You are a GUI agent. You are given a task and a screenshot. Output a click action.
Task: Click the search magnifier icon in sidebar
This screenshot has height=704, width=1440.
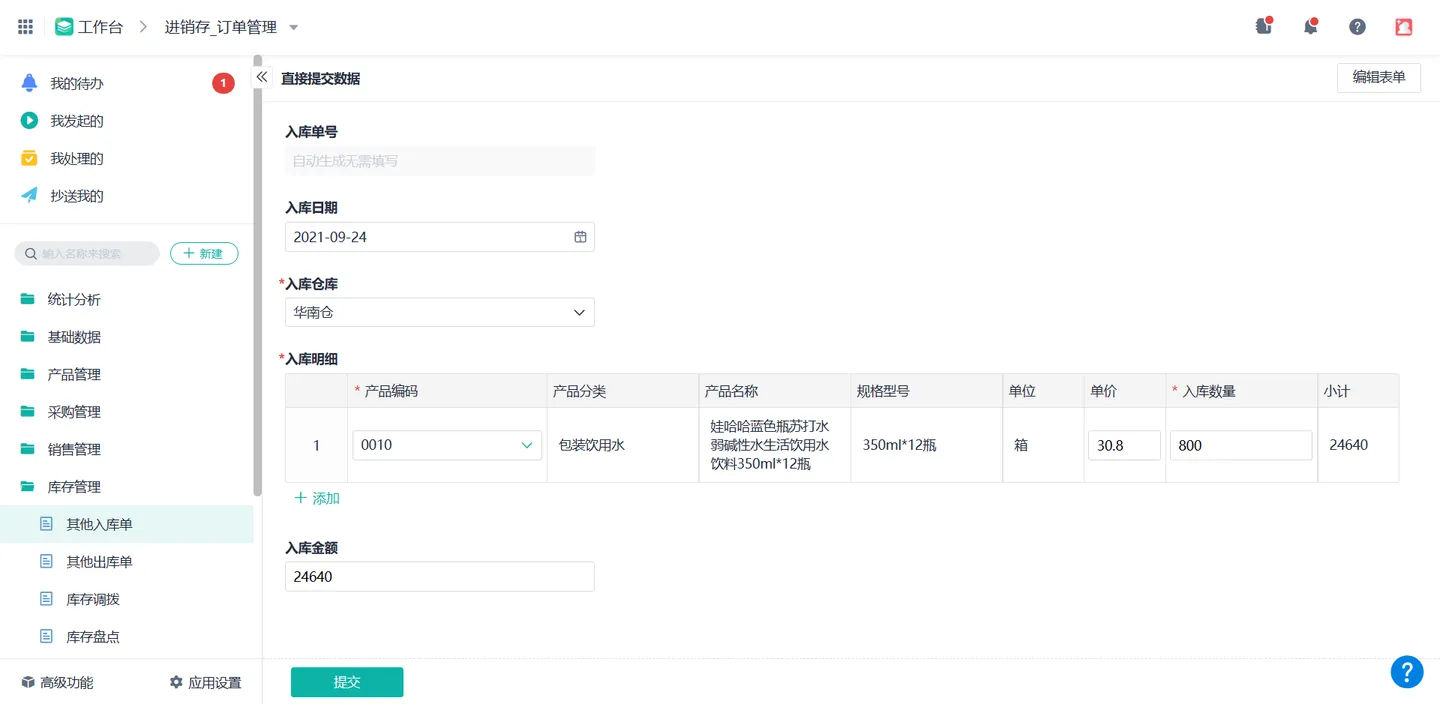31,254
